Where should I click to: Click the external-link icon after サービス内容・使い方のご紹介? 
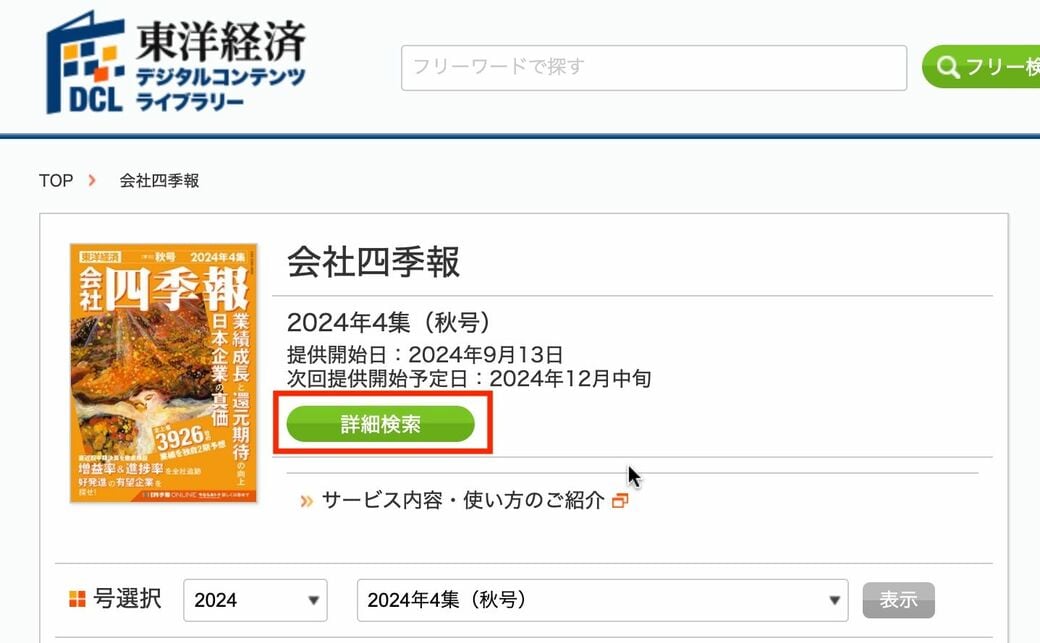pos(619,499)
